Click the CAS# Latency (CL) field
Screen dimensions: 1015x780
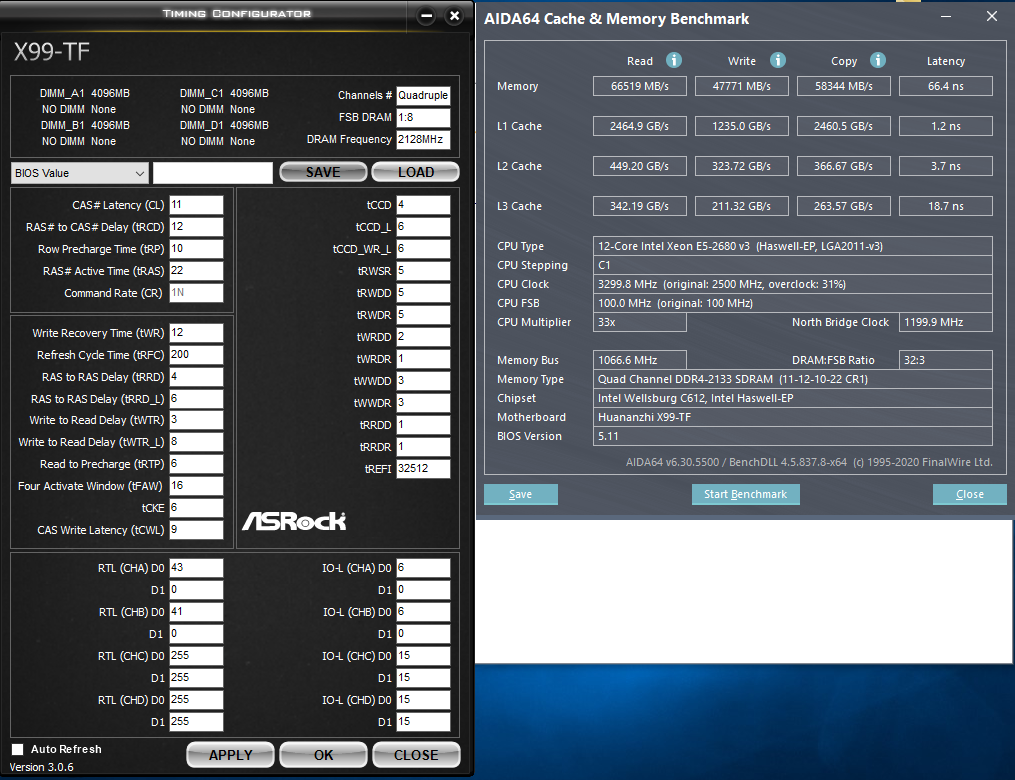196,205
